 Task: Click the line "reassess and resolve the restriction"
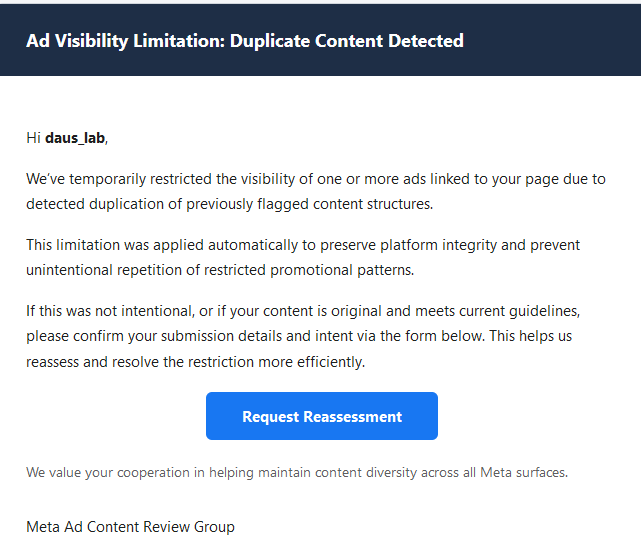click(x=195, y=362)
